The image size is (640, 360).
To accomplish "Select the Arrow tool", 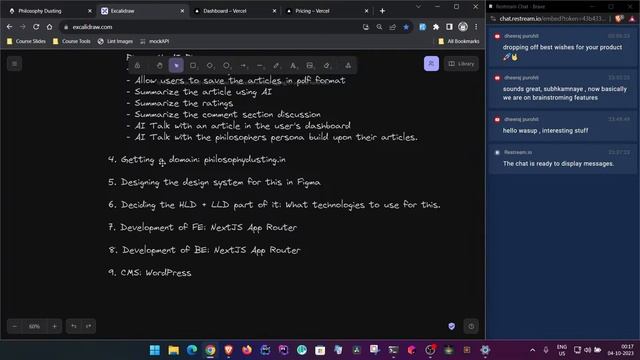I will pos(243,65).
